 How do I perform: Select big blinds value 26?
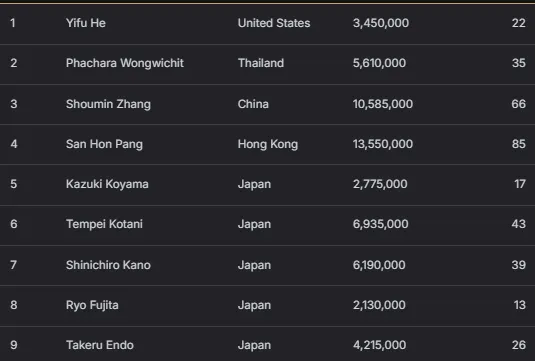click(519, 345)
